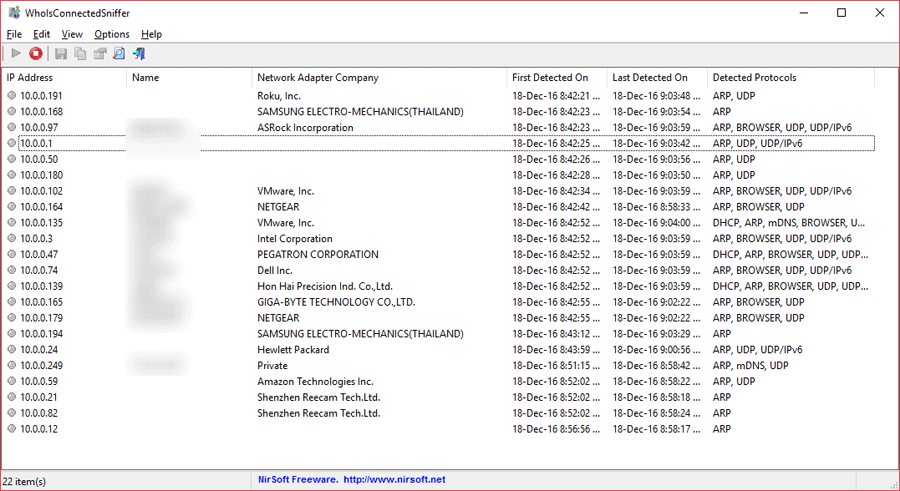Click the Properties toolbar icon
Image resolution: width=900 pixels, height=491 pixels.
(x=100, y=53)
